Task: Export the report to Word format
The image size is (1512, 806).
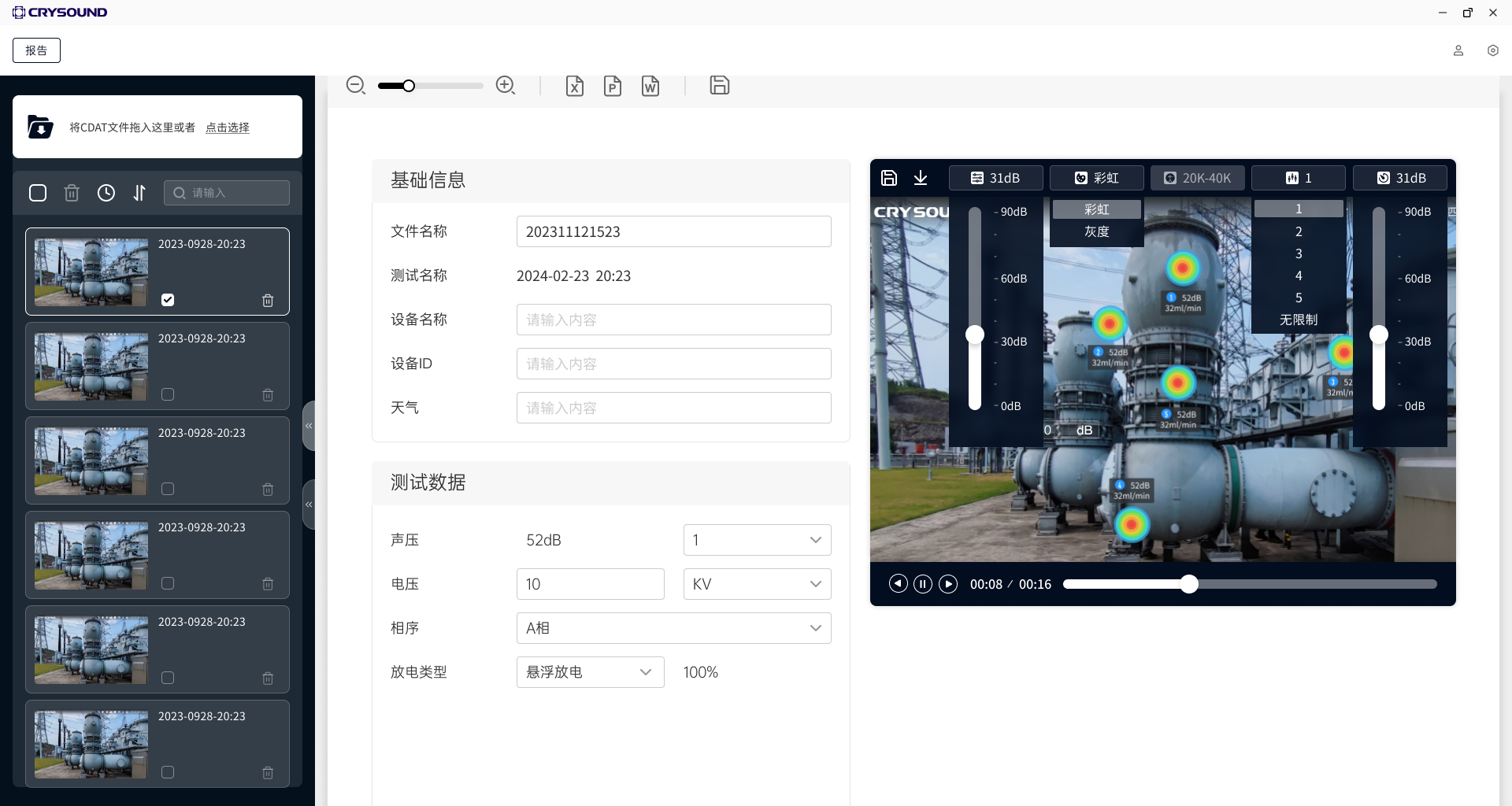Action: coord(650,86)
